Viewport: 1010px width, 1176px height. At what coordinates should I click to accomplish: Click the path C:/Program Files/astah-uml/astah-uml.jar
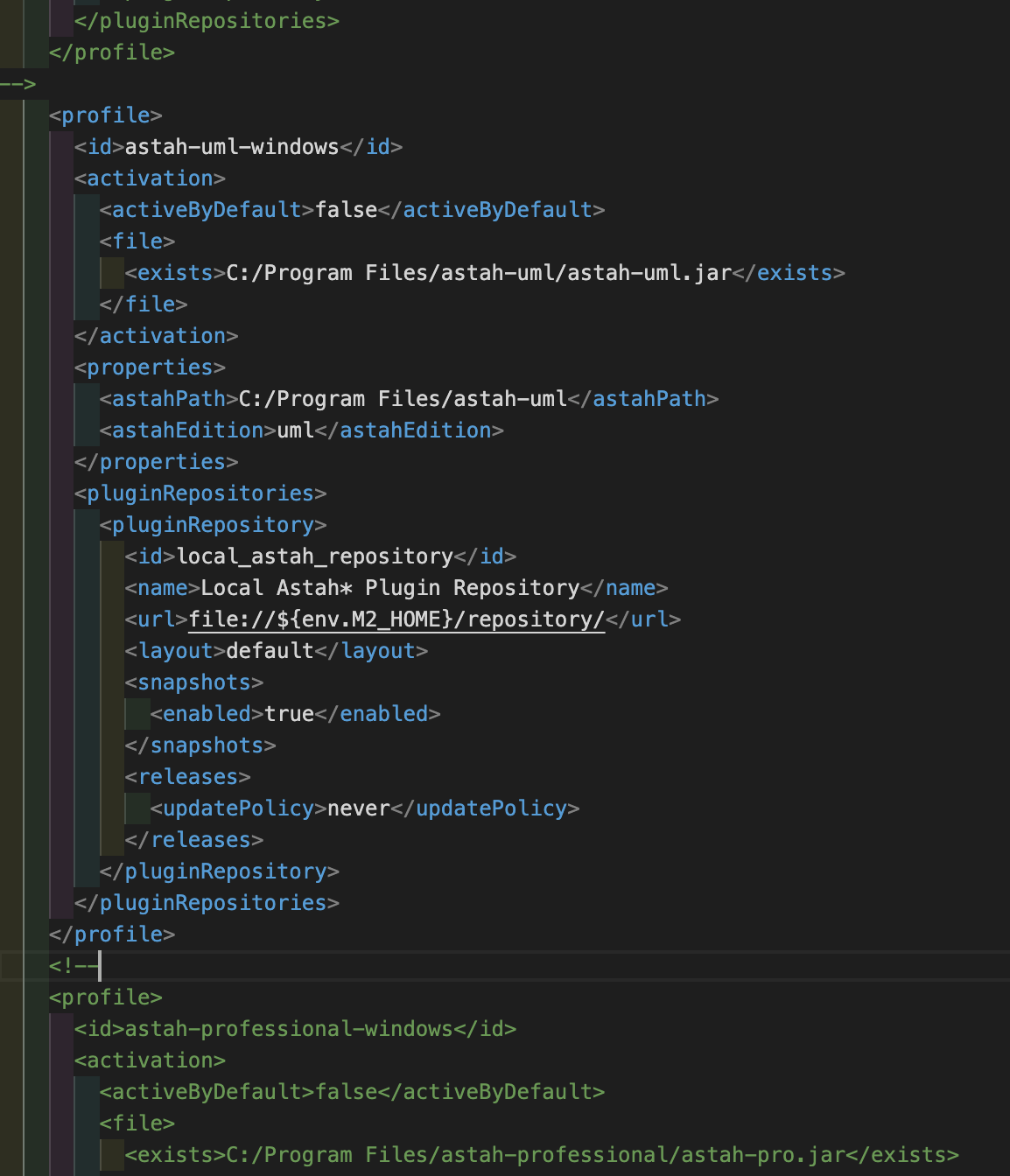pyautogui.click(x=479, y=272)
